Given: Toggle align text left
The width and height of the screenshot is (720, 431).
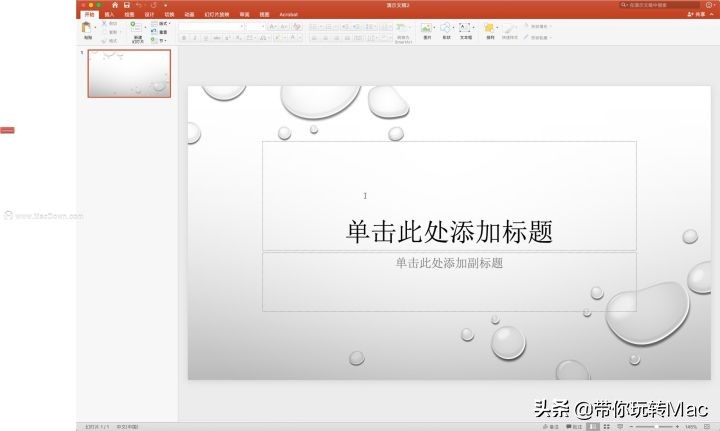Looking at the screenshot, I should tap(315, 38).
